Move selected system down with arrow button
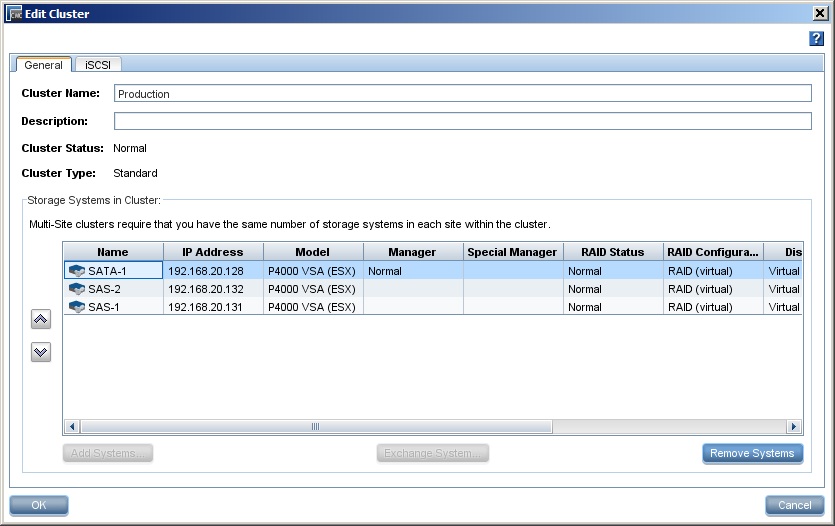 point(41,352)
